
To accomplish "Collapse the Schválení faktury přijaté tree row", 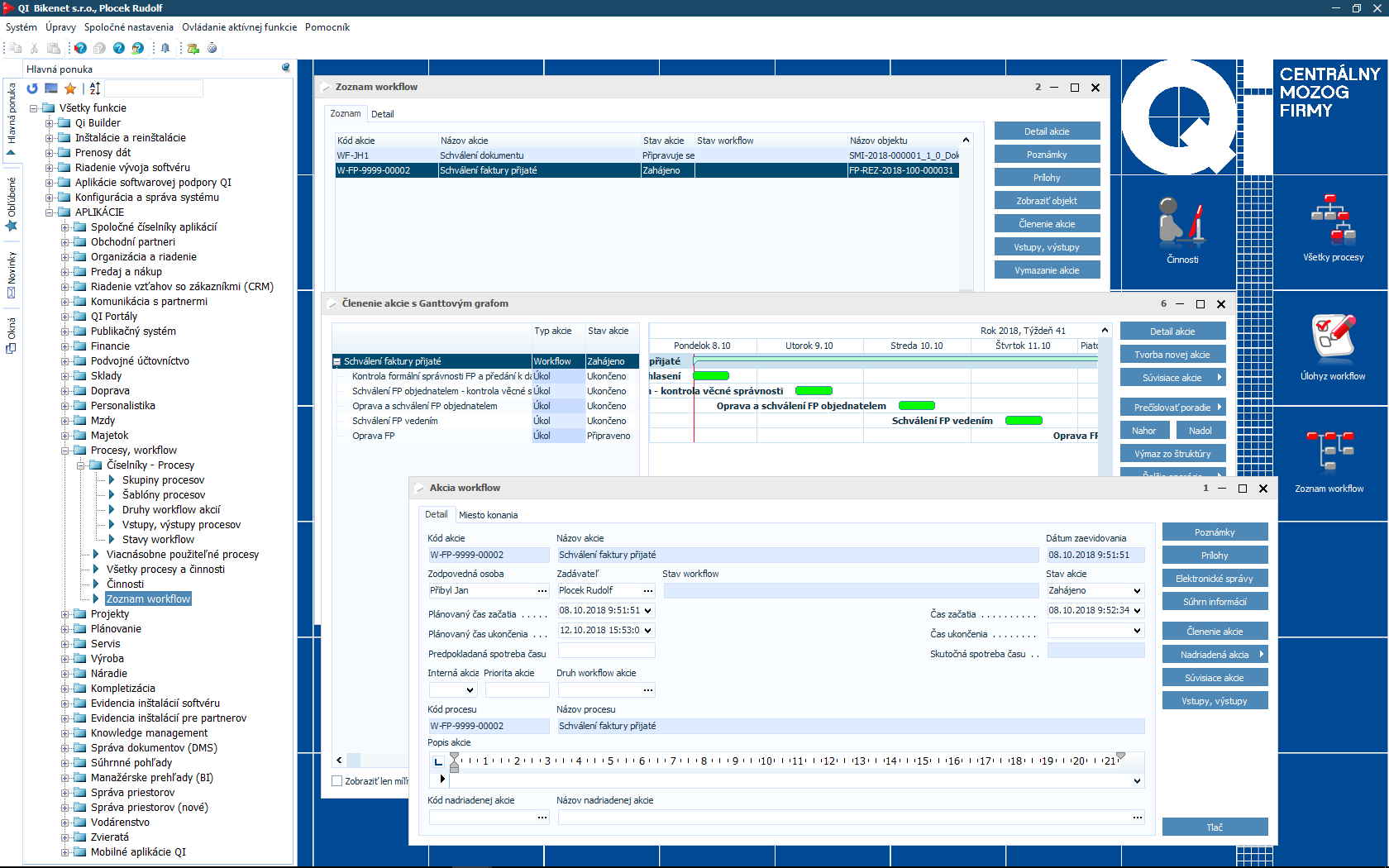I will click(337, 361).
